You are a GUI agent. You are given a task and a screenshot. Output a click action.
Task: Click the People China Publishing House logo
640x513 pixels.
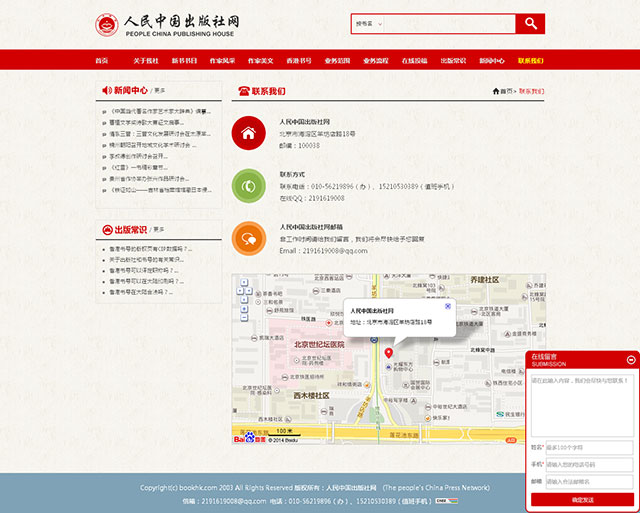pos(168,24)
